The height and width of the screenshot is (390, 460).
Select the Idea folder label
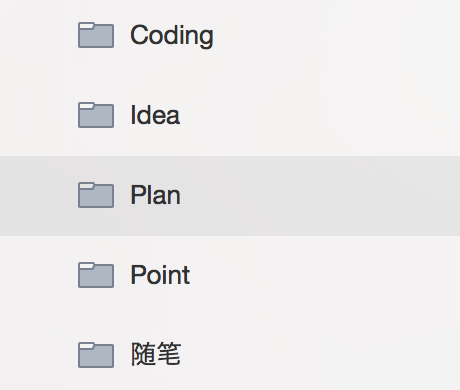pos(155,115)
